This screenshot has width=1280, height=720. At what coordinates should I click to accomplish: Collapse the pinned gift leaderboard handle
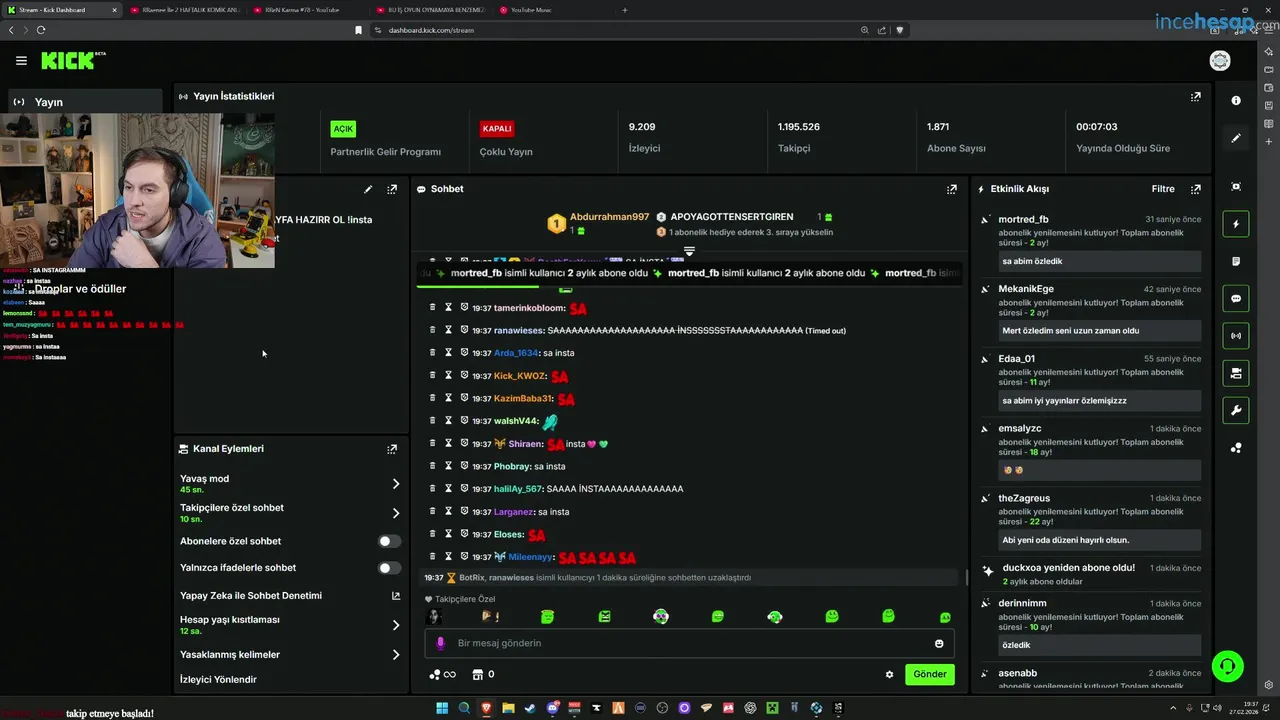point(689,250)
